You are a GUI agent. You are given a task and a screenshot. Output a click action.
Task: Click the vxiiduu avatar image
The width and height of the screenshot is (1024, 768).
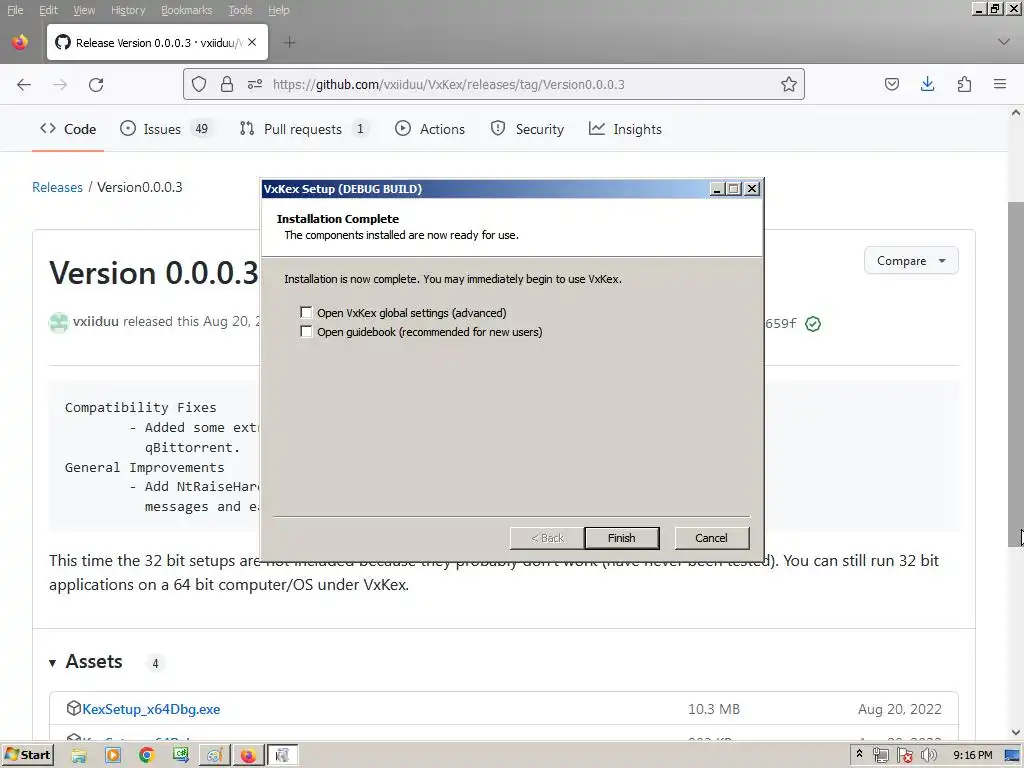click(x=58, y=323)
